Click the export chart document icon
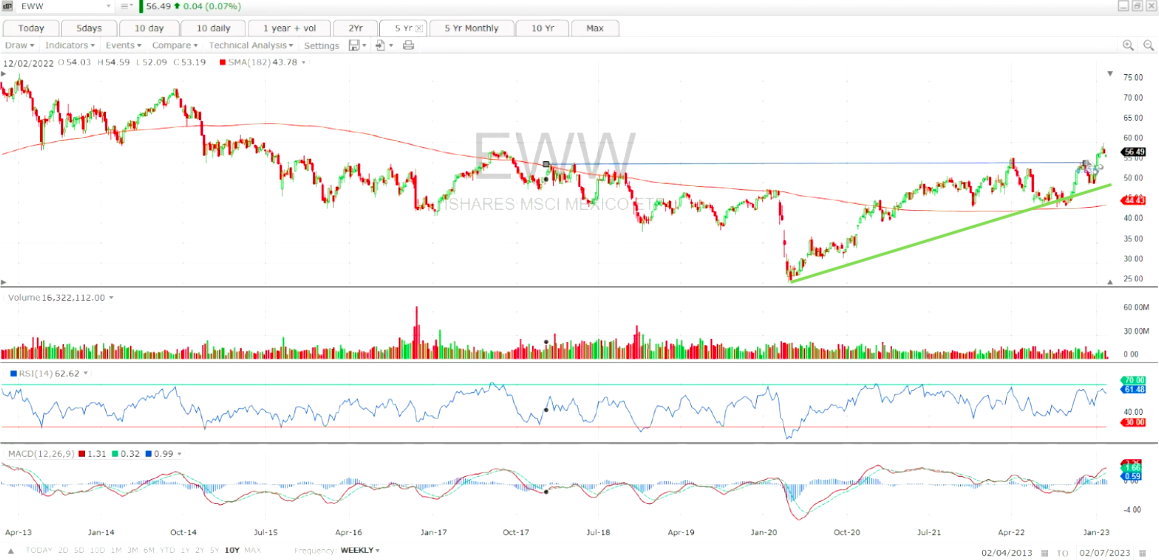Viewport: 1159px width, 560px height. [381, 45]
